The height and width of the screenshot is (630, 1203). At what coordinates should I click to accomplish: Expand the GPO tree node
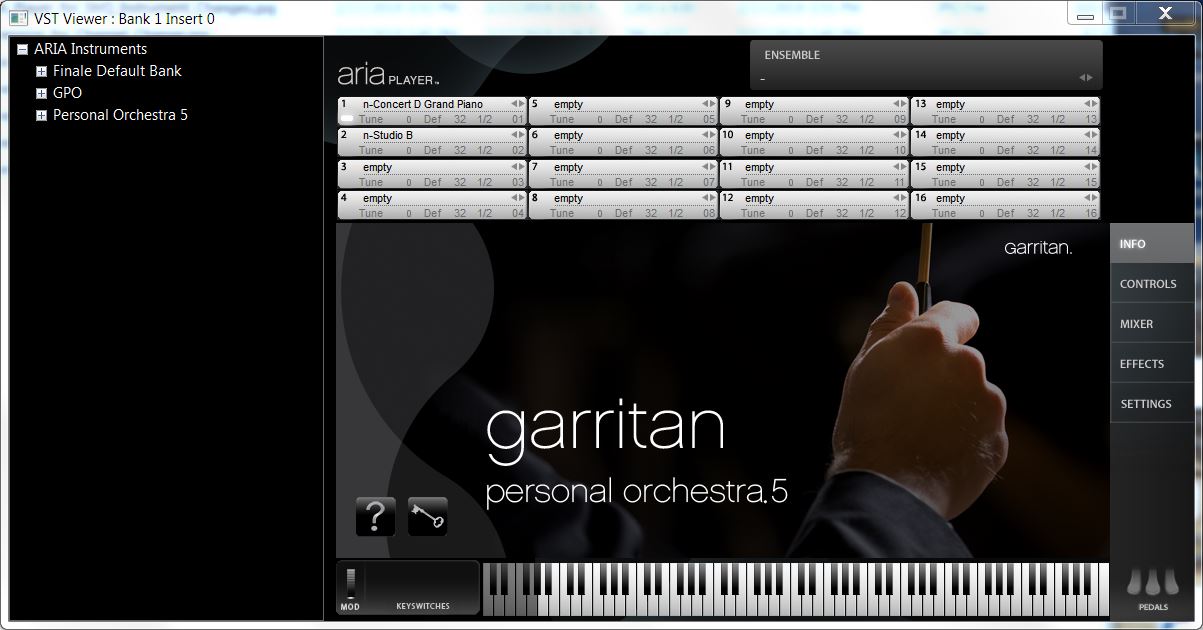(x=41, y=93)
